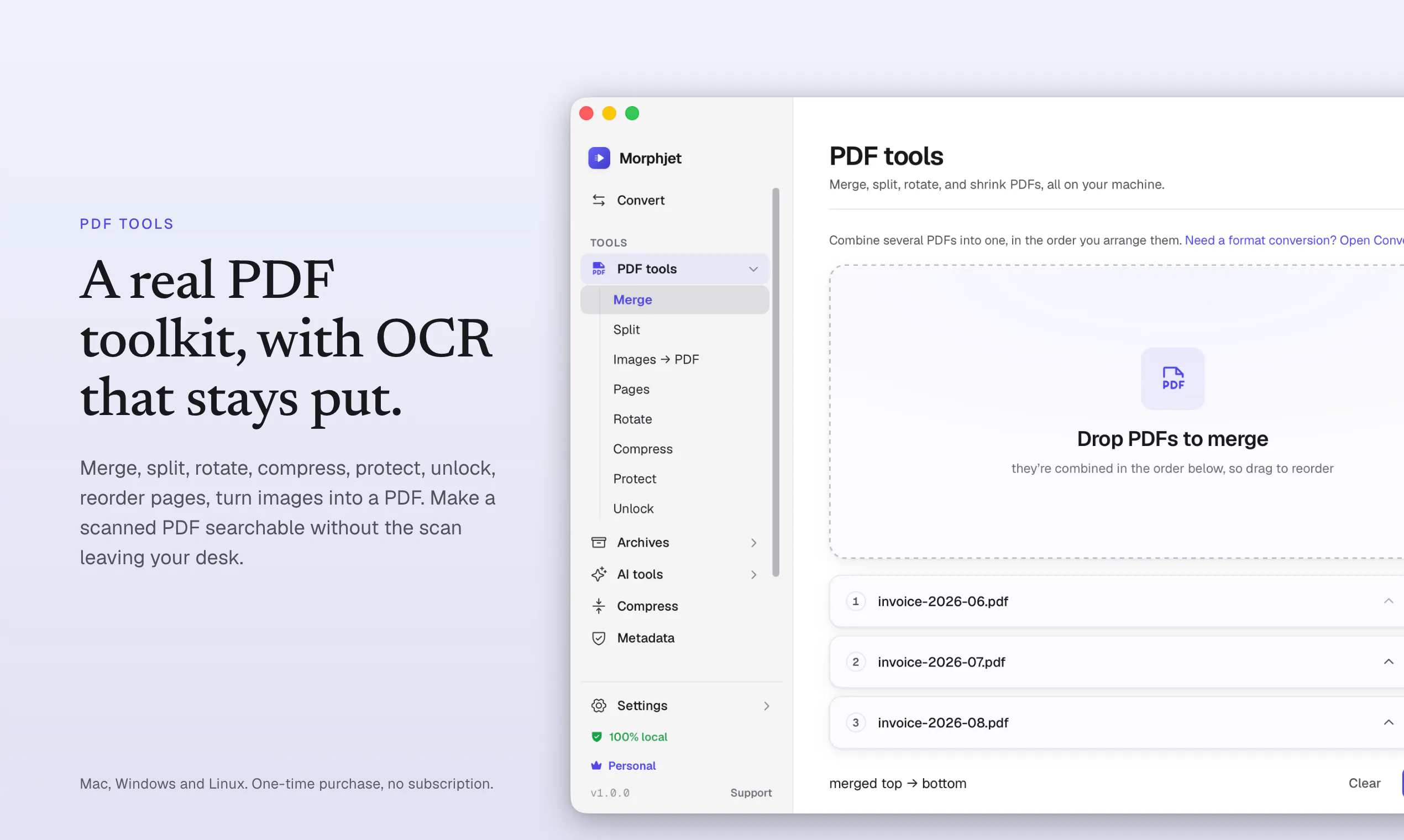Click the PDF icon in the drop zone
1404x840 pixels.
(1172, 378)
